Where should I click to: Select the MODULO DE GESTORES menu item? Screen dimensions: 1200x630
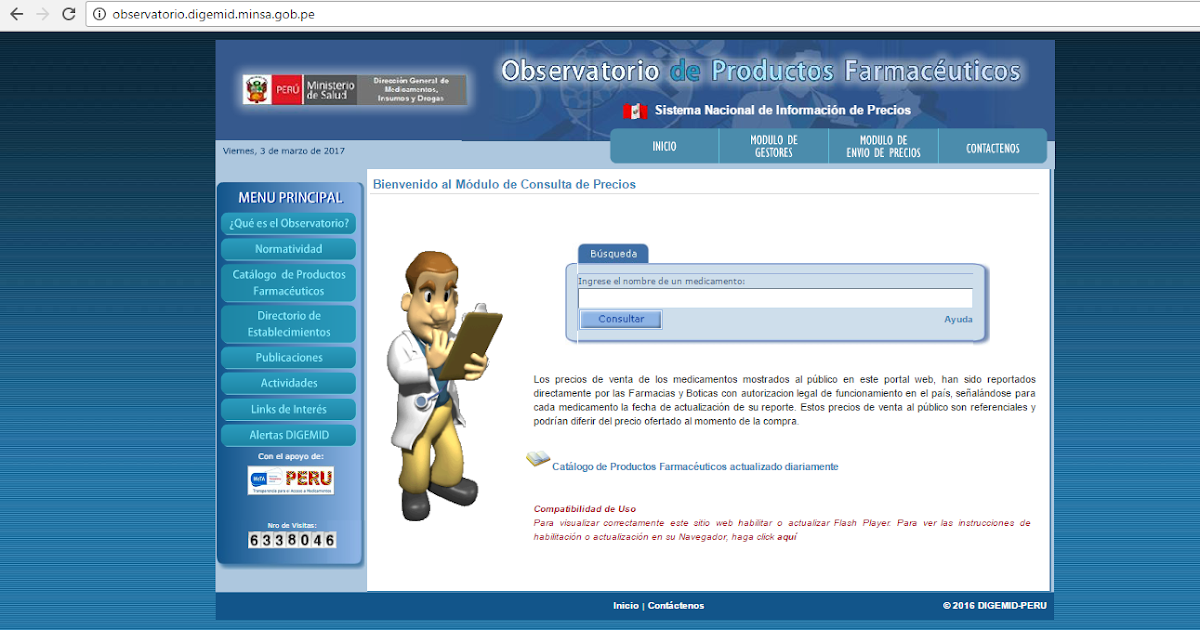pos(773,145)
